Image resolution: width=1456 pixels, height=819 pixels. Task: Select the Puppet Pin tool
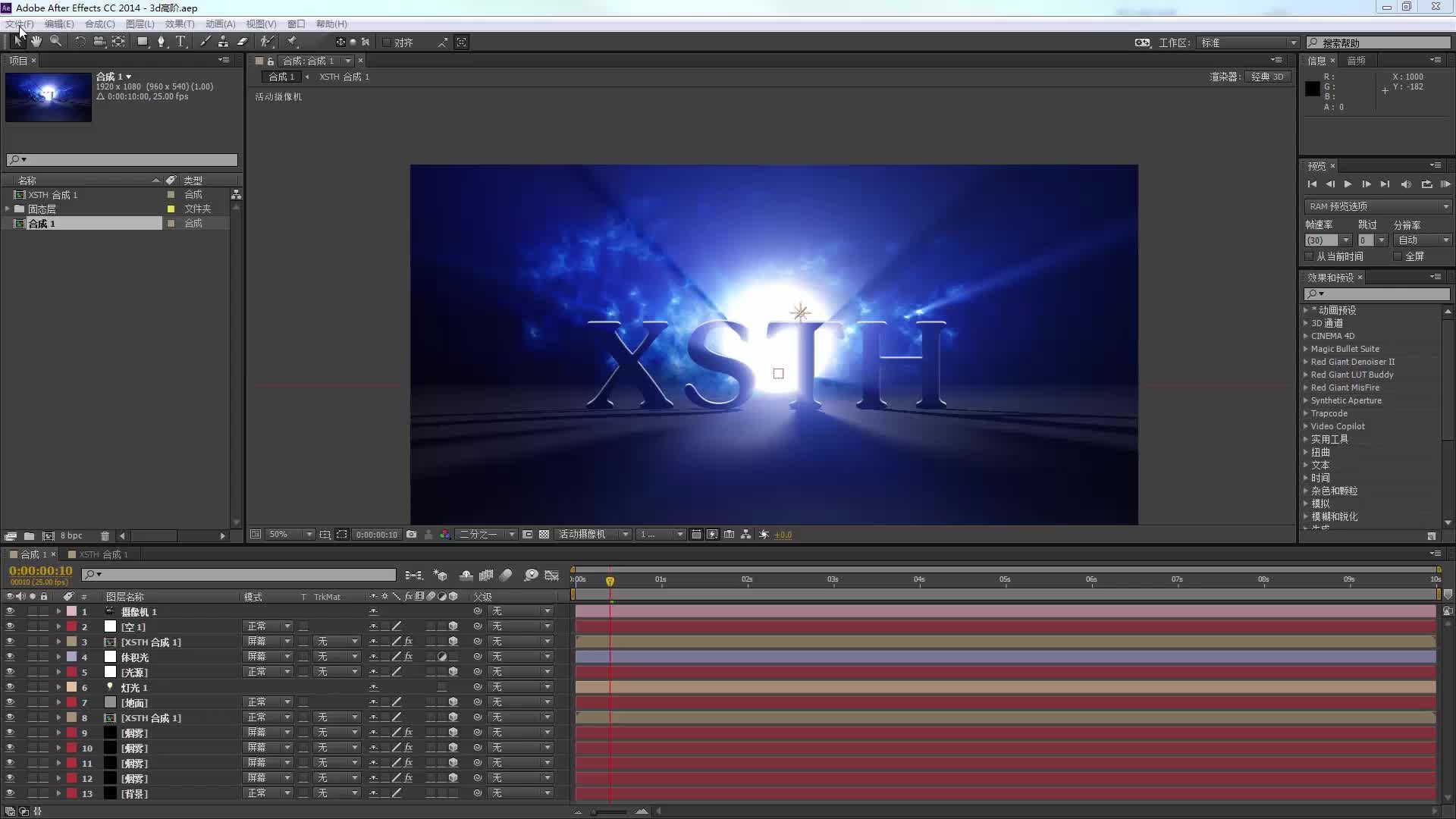292,42
